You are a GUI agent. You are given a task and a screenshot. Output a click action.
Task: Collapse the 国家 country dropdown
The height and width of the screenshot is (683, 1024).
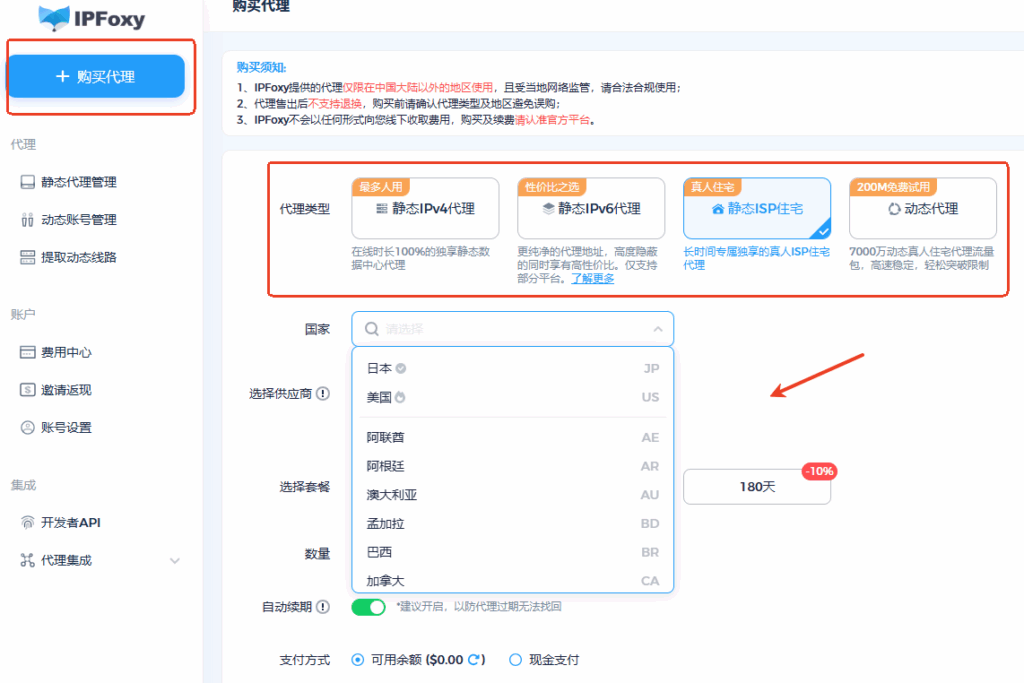click(x=657, y=328)
